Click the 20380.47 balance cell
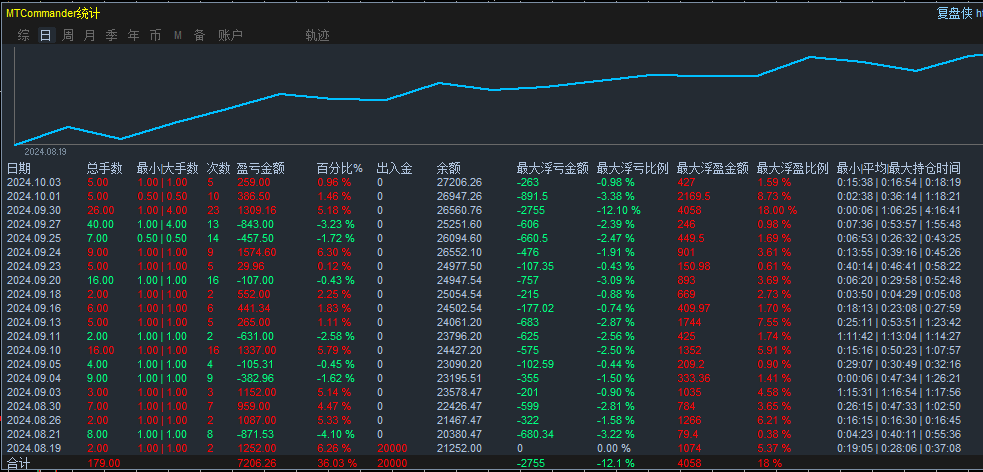 (x=460, y=434)
